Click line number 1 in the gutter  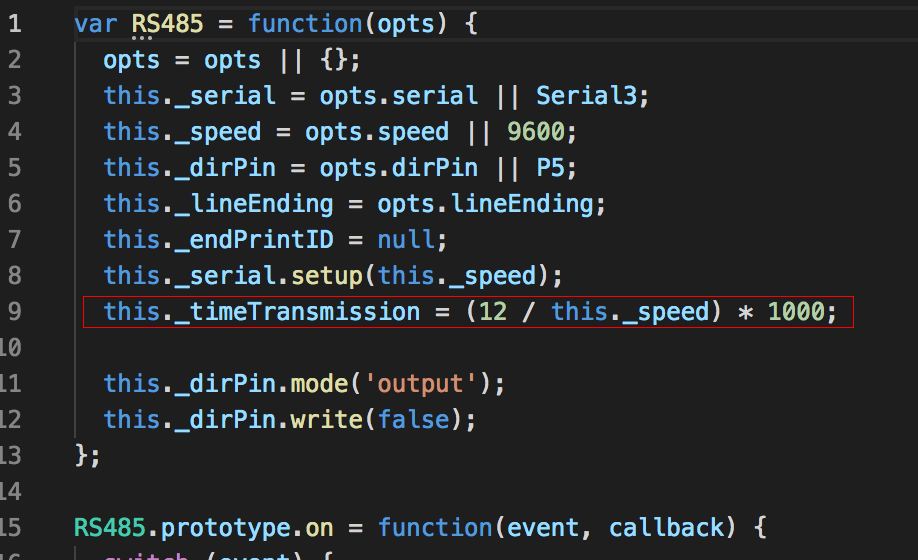click(15, 24)
